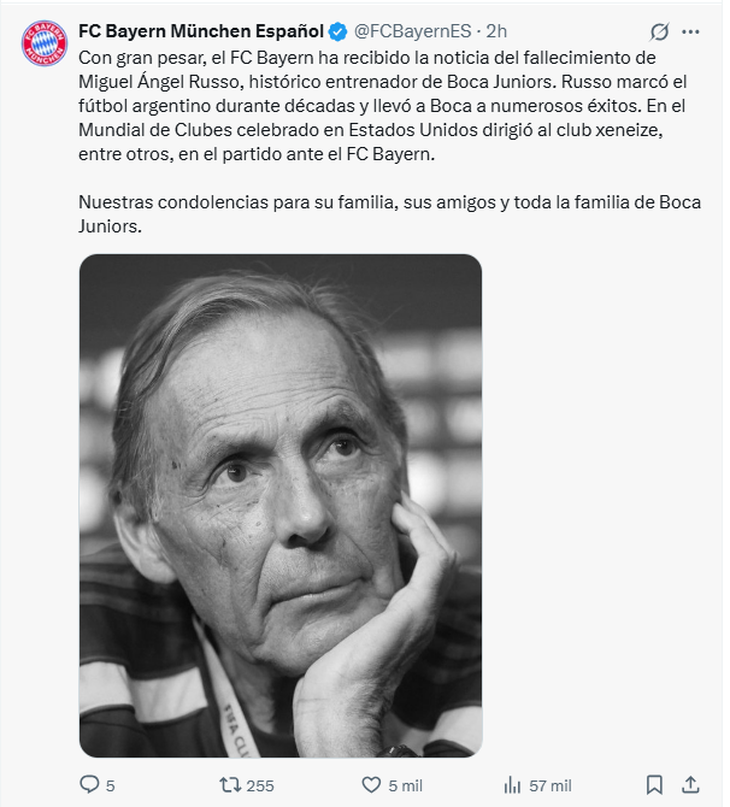Click the reply count of 5
Image resolution: width=730 pixels, height=807 pixels.
[x=110, y=785]
